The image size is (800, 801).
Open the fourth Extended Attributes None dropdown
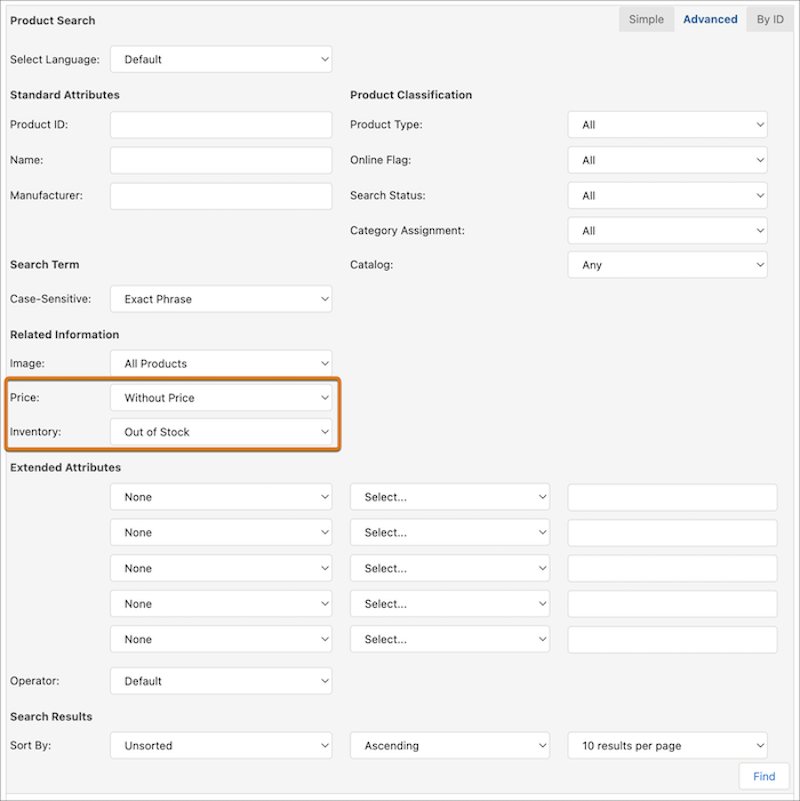pyautogui.click(x=221, y=604)
